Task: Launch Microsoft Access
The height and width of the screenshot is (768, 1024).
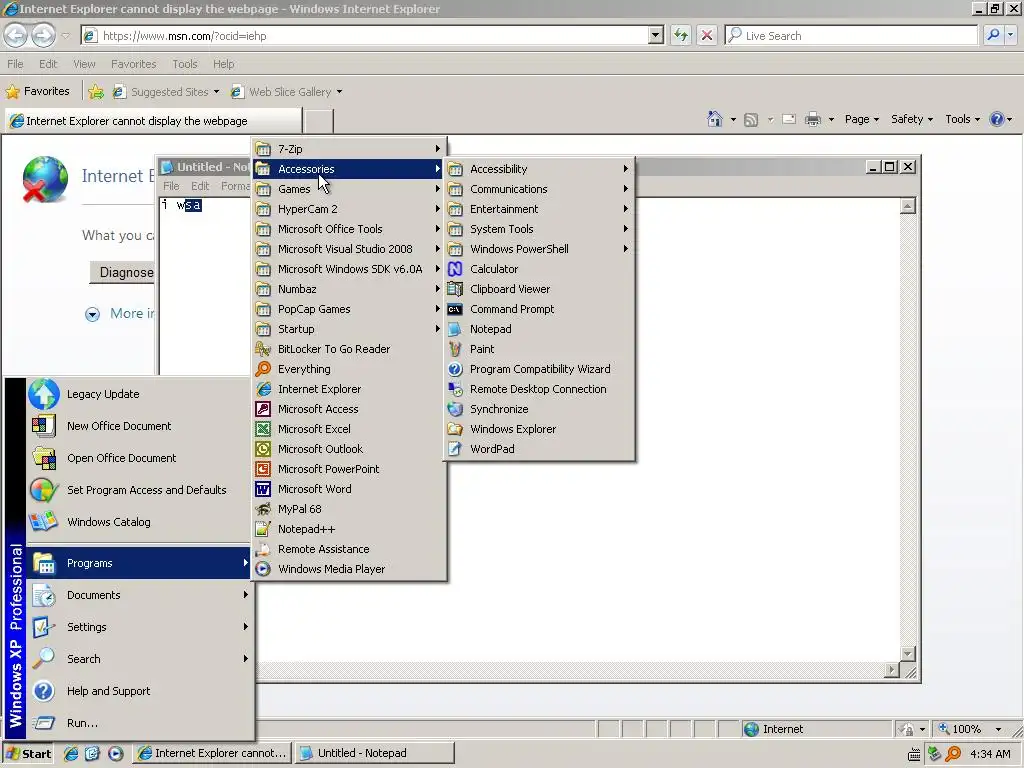Action: tap(349, 409)
